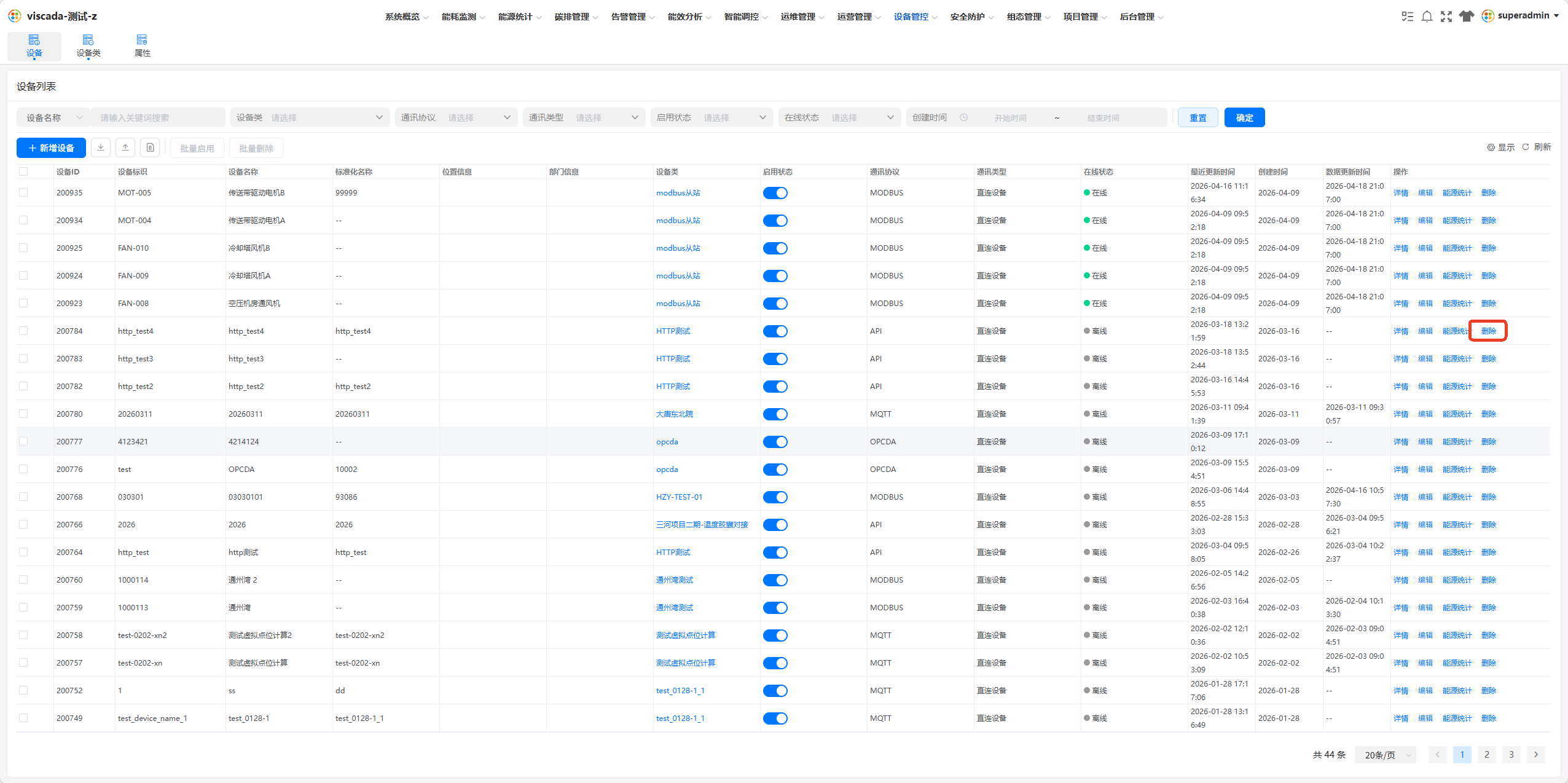Viewport: 1568px width, 783px height.
Task: Click the 结束时间 date input
Action: point(1103,117)
